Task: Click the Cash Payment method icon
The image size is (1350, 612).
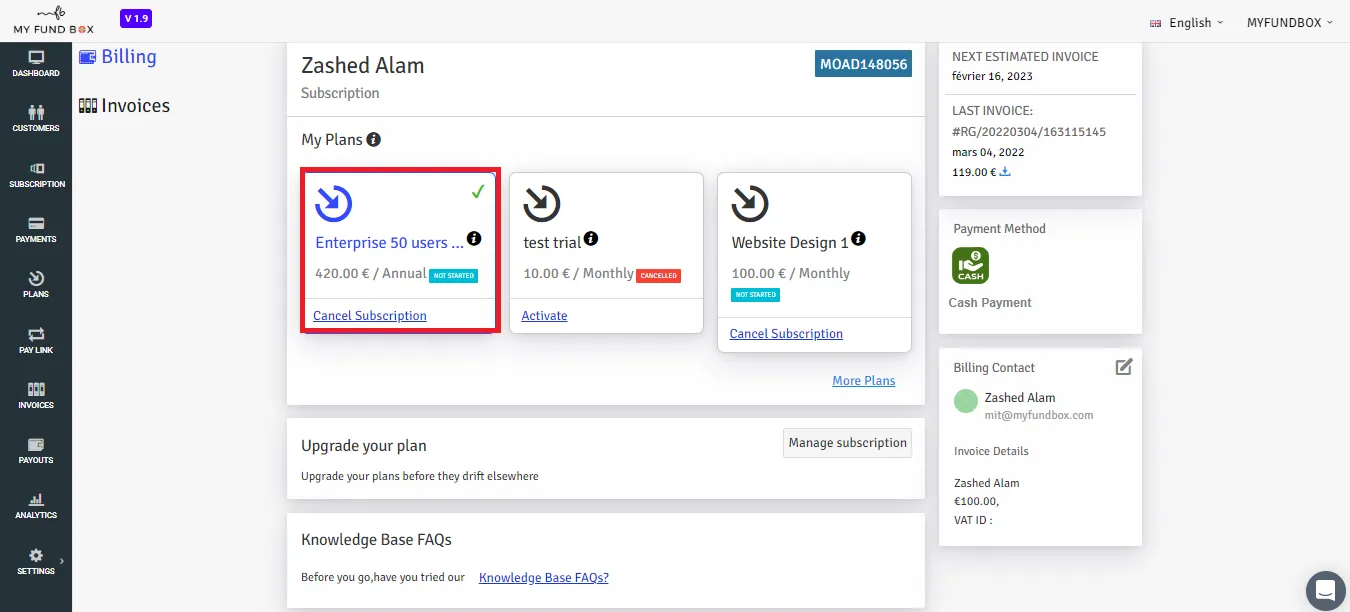Action: 971,266
